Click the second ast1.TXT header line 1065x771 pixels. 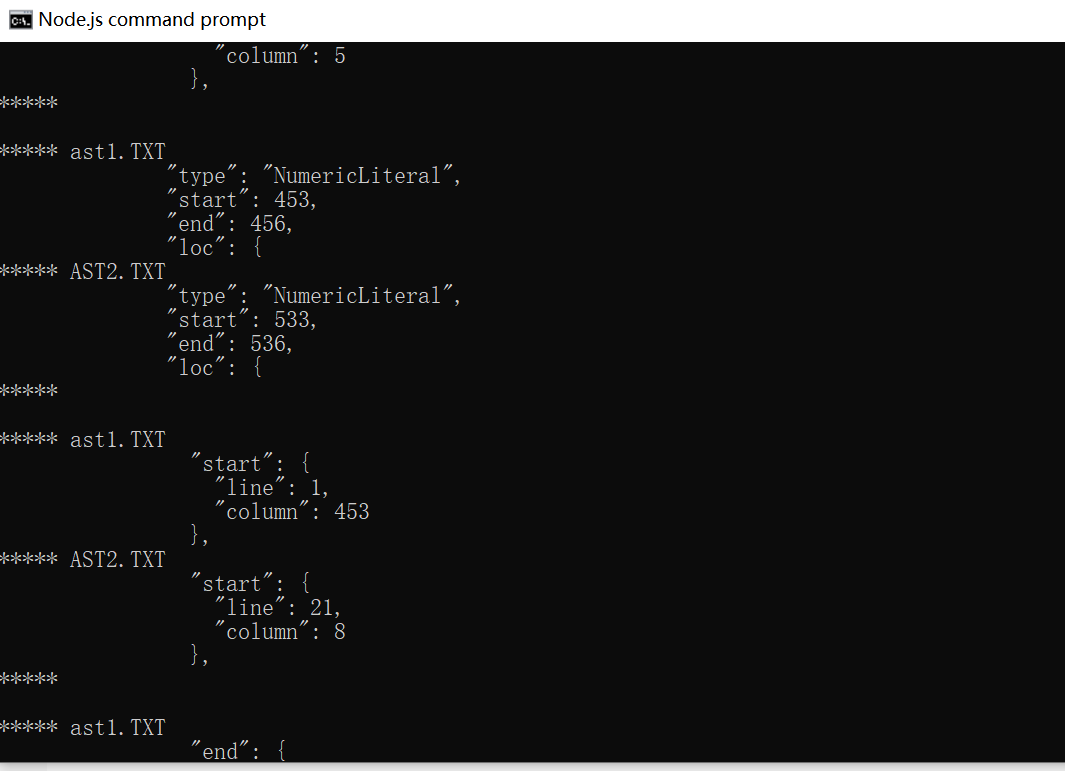pos(83,440)
